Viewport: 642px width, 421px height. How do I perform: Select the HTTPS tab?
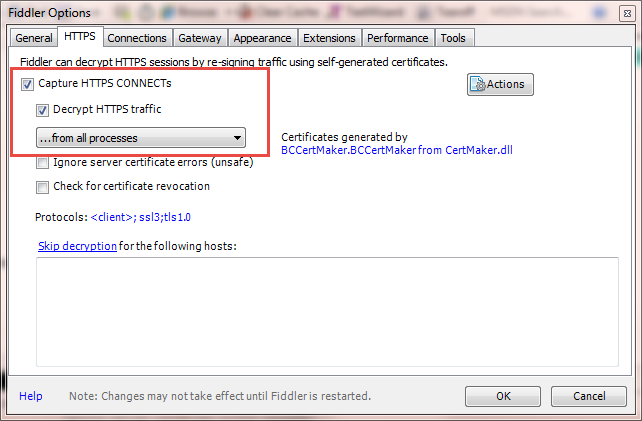tap(79, 37)
